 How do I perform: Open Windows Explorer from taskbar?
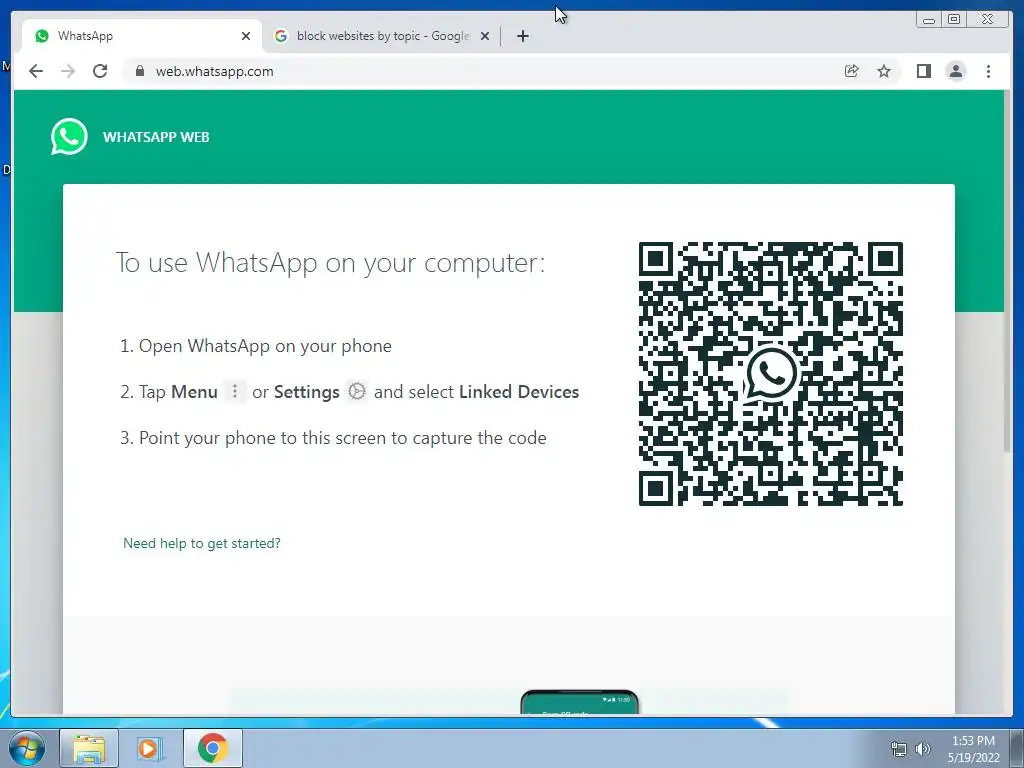click(89, 748)
